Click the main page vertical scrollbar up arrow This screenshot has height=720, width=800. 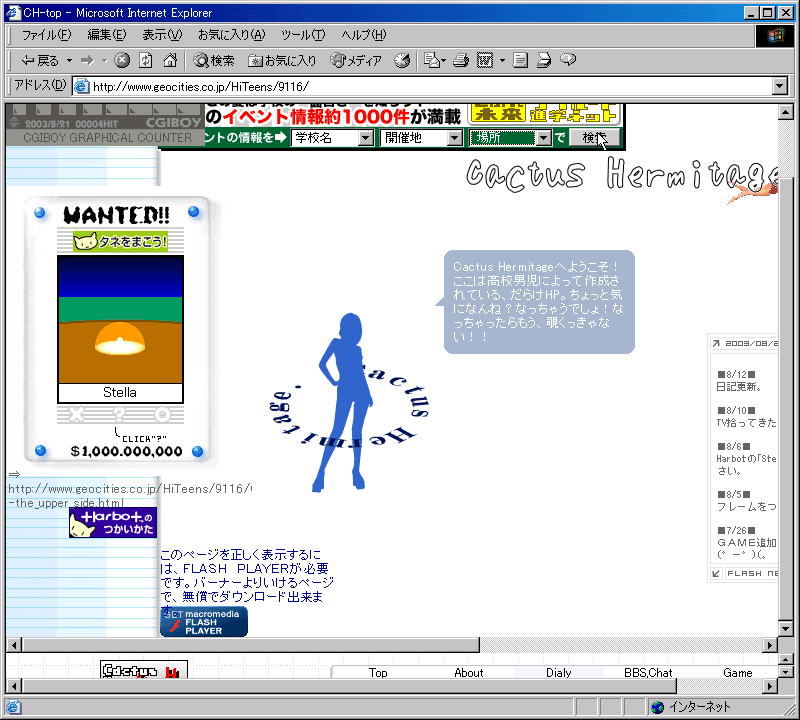coord(786,112)
